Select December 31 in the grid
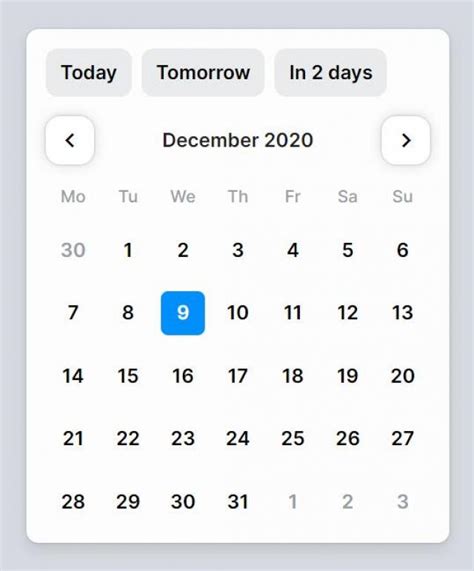Screen dimensions: 474x571 238,501
